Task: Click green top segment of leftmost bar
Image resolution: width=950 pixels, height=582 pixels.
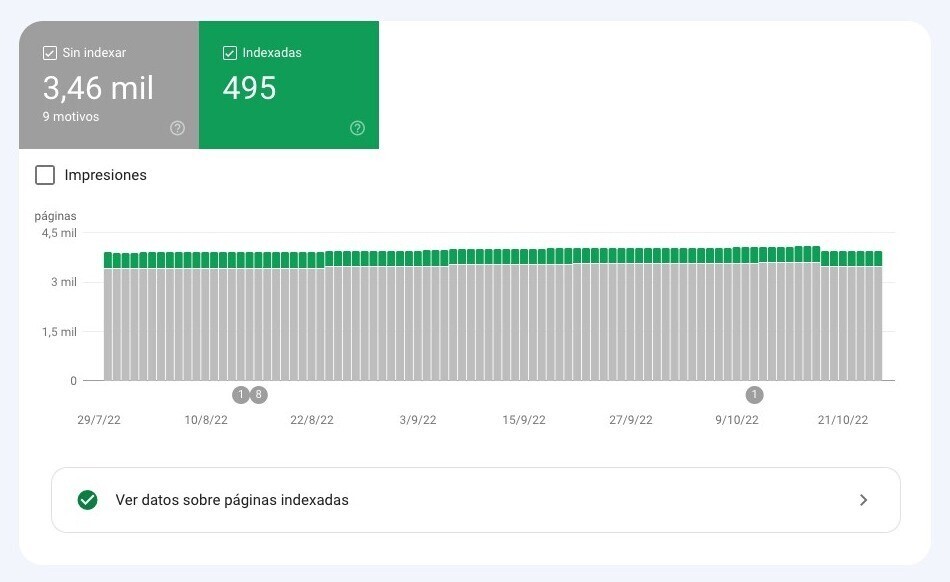Action: tap(108, 260)
